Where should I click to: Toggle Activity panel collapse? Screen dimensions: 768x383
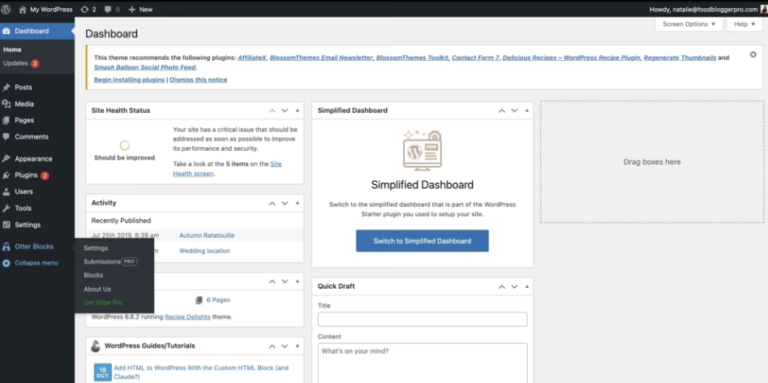click(297, 203)
